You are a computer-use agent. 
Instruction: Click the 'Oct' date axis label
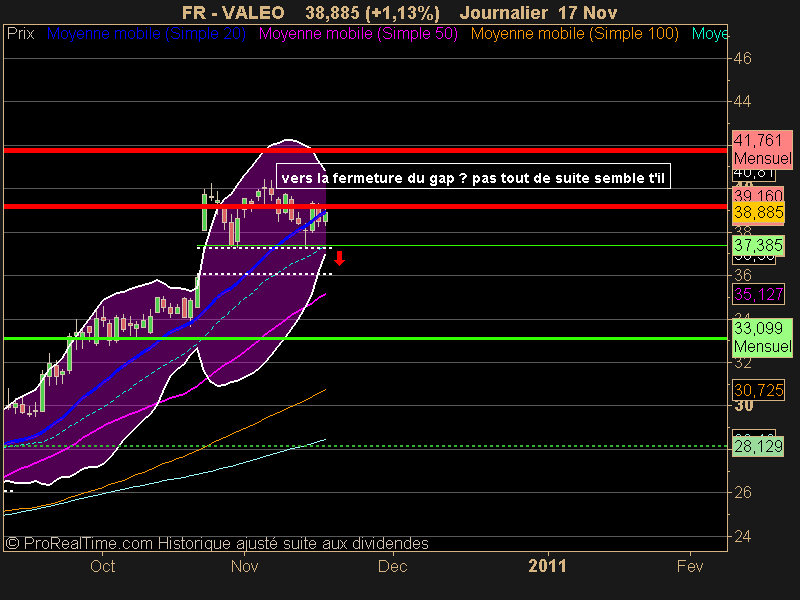pos(103,566)
